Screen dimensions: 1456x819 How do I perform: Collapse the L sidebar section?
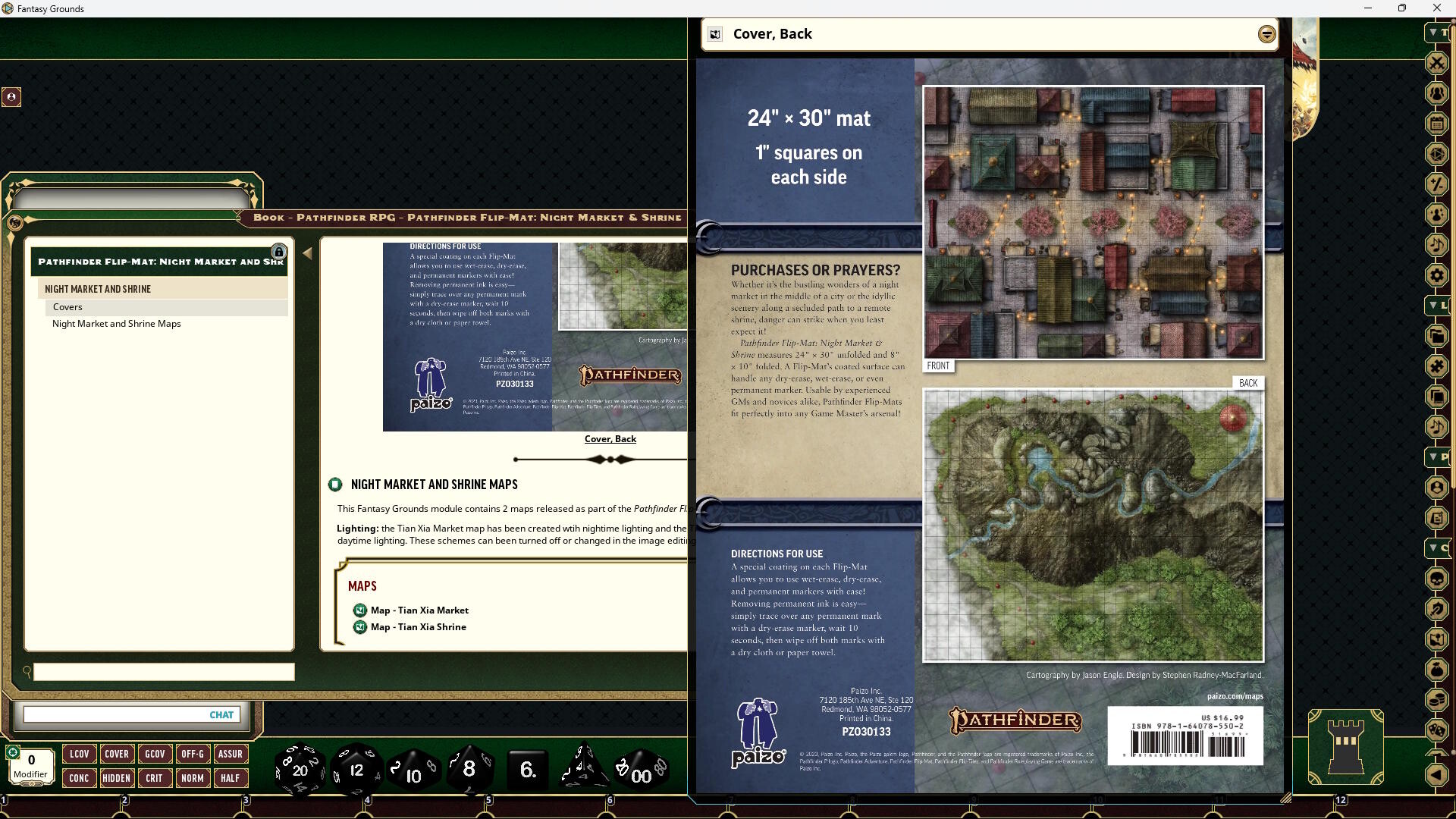[1437, 306]
